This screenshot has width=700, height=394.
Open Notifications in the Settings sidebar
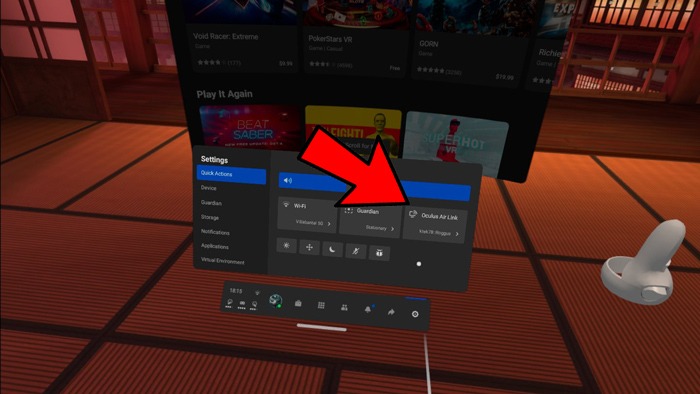tap(215, 232)
